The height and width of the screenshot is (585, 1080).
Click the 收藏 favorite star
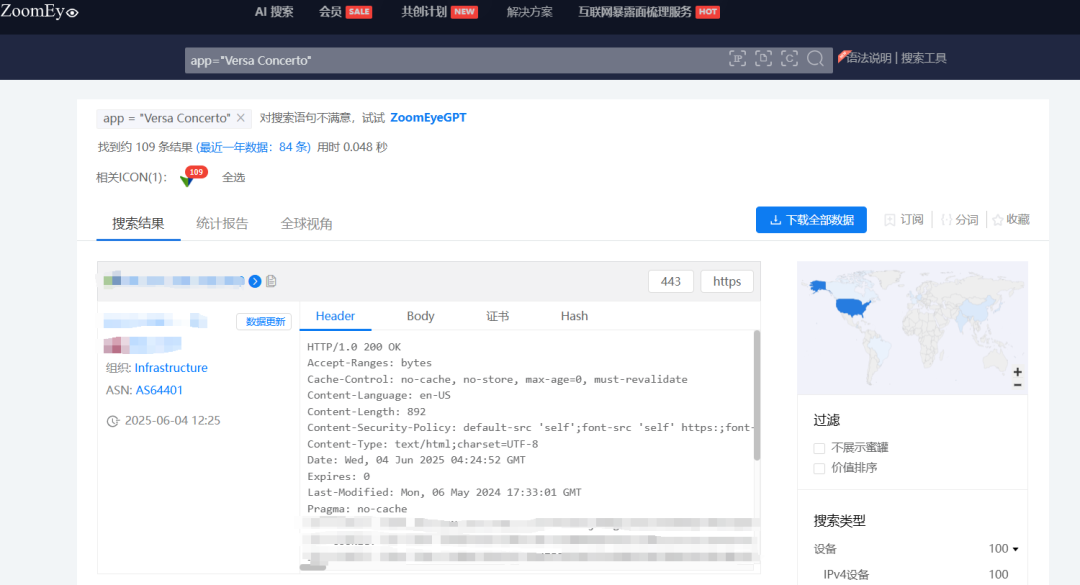point(997,220)
